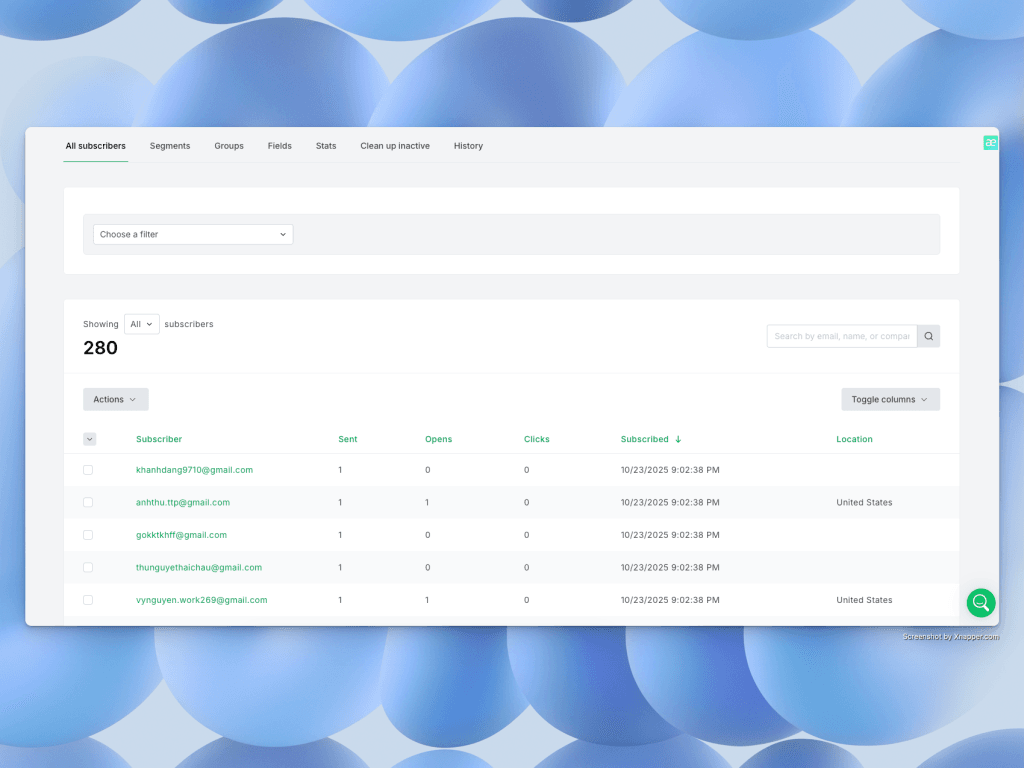Screen dimensions: 1024x768
Task: Open the Clean up inactive tab
Action: [395, 146]
